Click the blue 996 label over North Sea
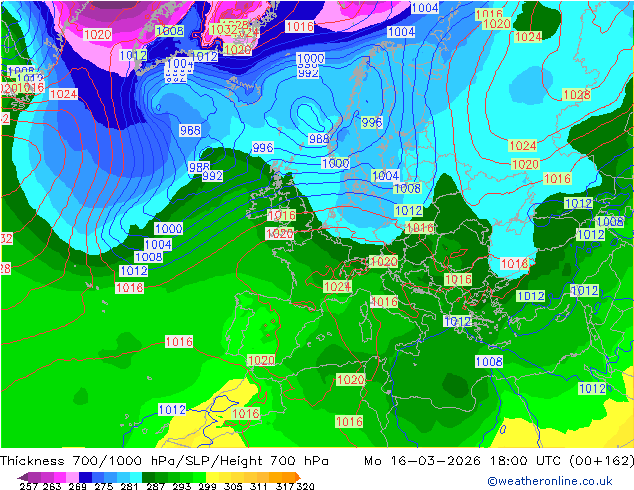The width and height of the screenshot is (634, 490). [262, 148]
